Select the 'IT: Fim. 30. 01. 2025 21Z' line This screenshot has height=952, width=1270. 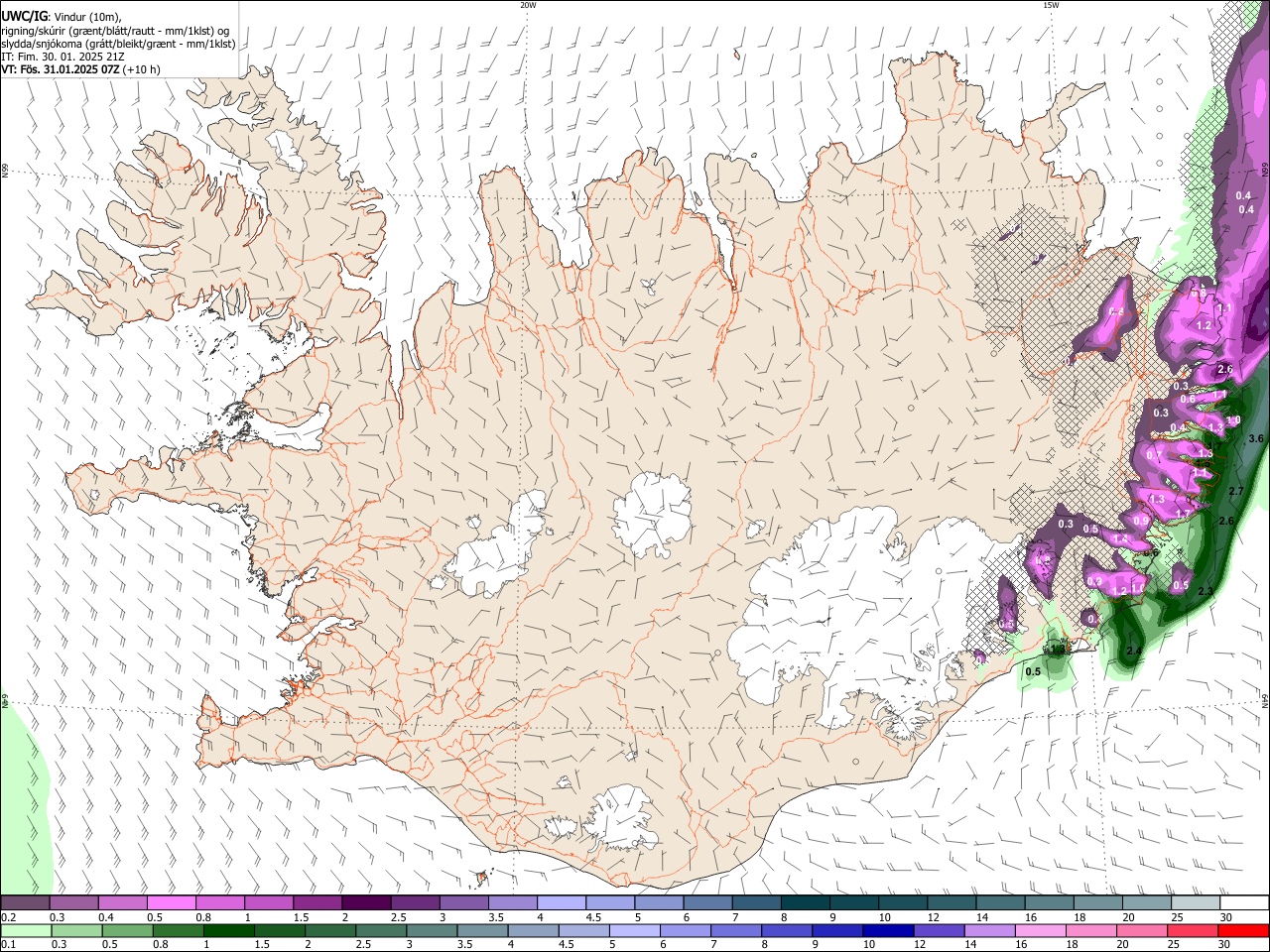coord(63,58)
